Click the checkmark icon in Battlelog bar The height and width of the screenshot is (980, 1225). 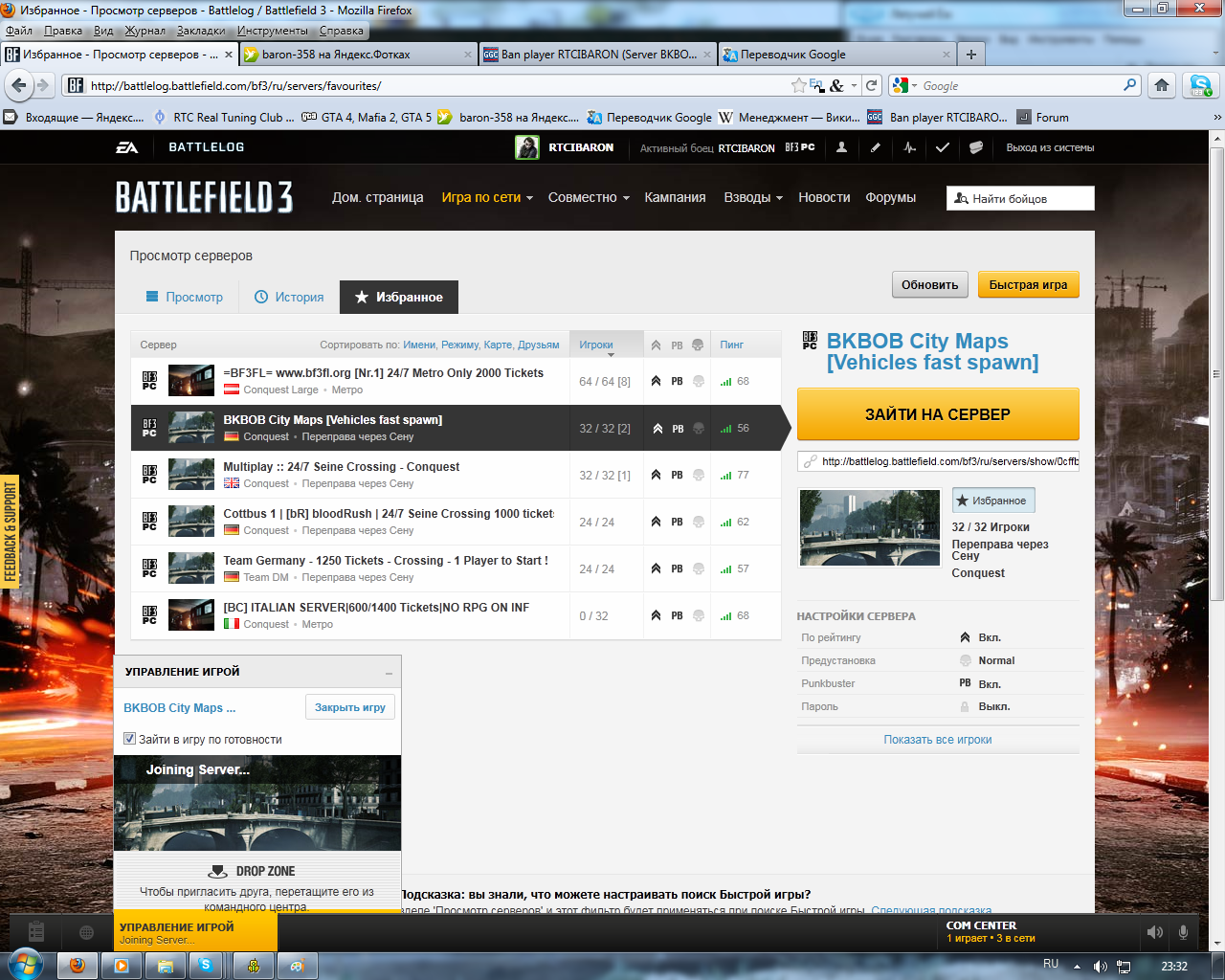[943, 147]
